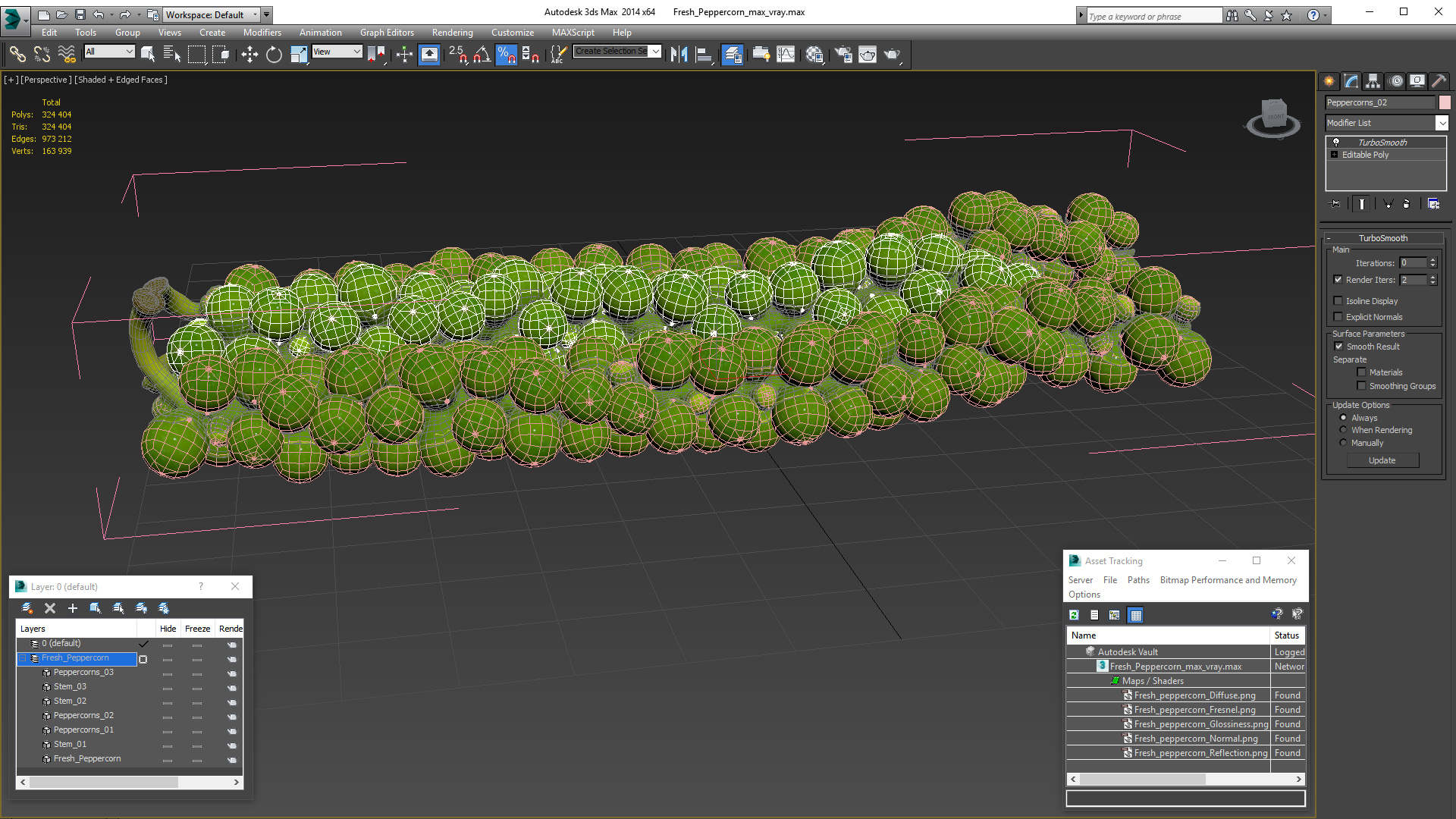The image size is (1456, 819).
Task: Click the ViewCube in viewport
Action: point(1273,118)
